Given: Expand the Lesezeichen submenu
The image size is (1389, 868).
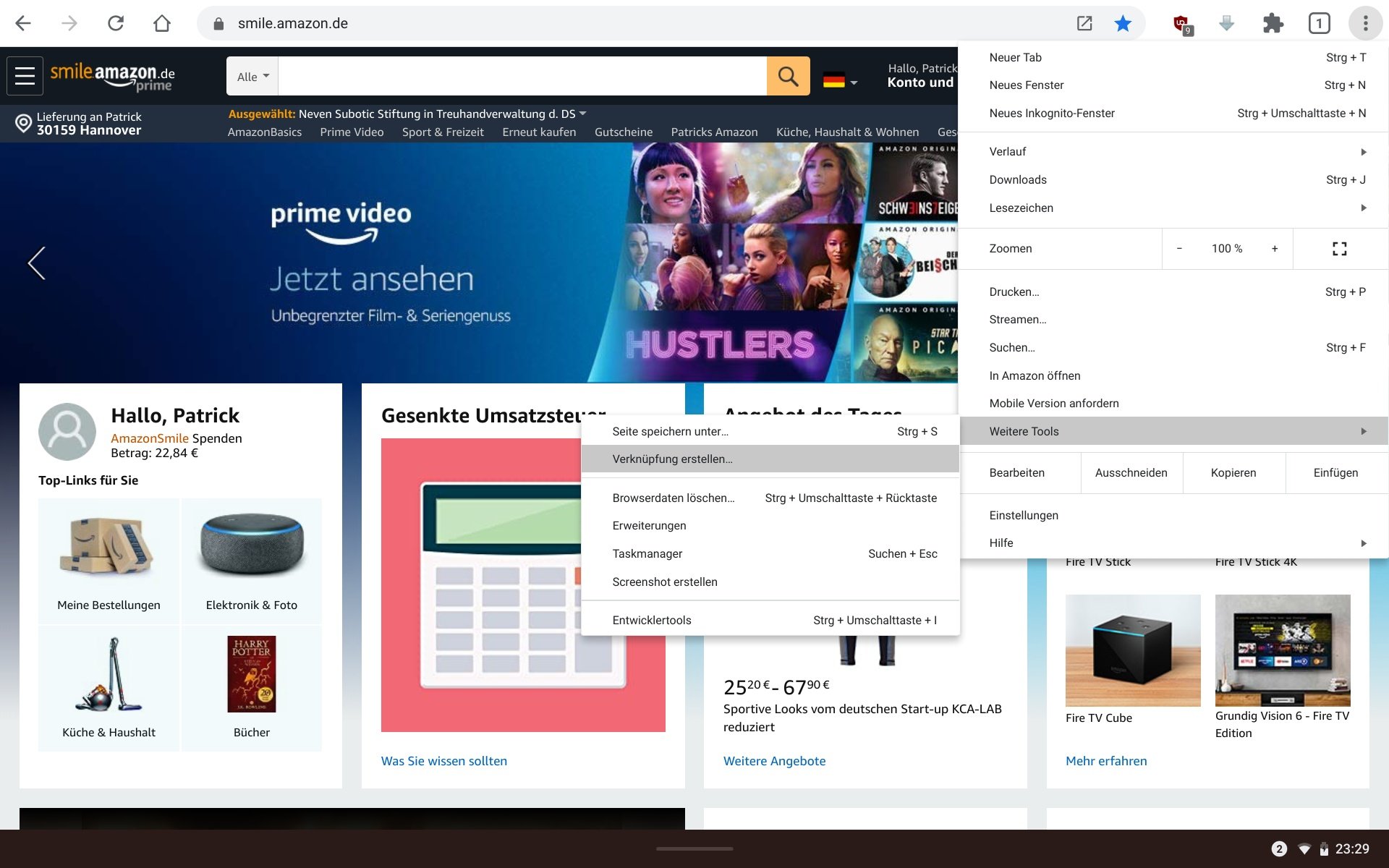Looking at the screenshot, I should [1173, 208].
